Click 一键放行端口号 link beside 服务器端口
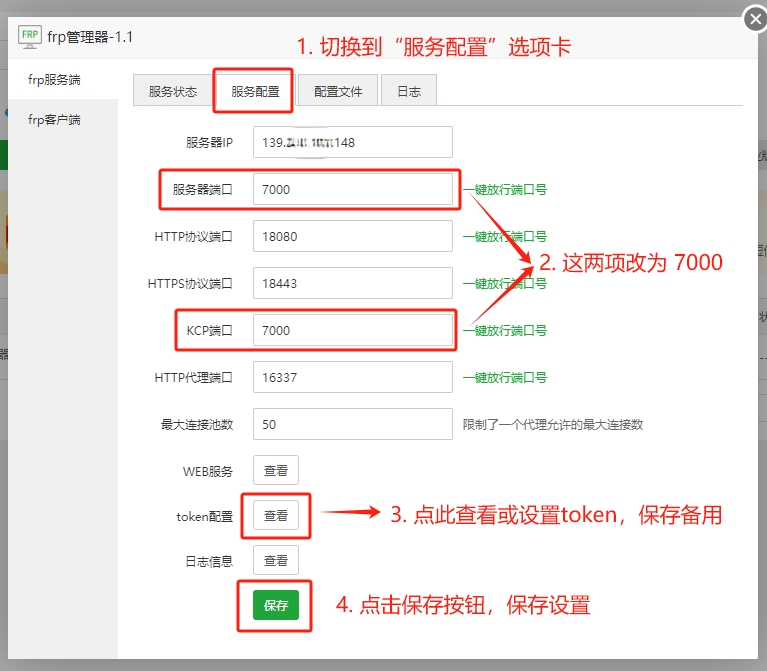This screenshot has width=767, height=671. tap(504, 189)
